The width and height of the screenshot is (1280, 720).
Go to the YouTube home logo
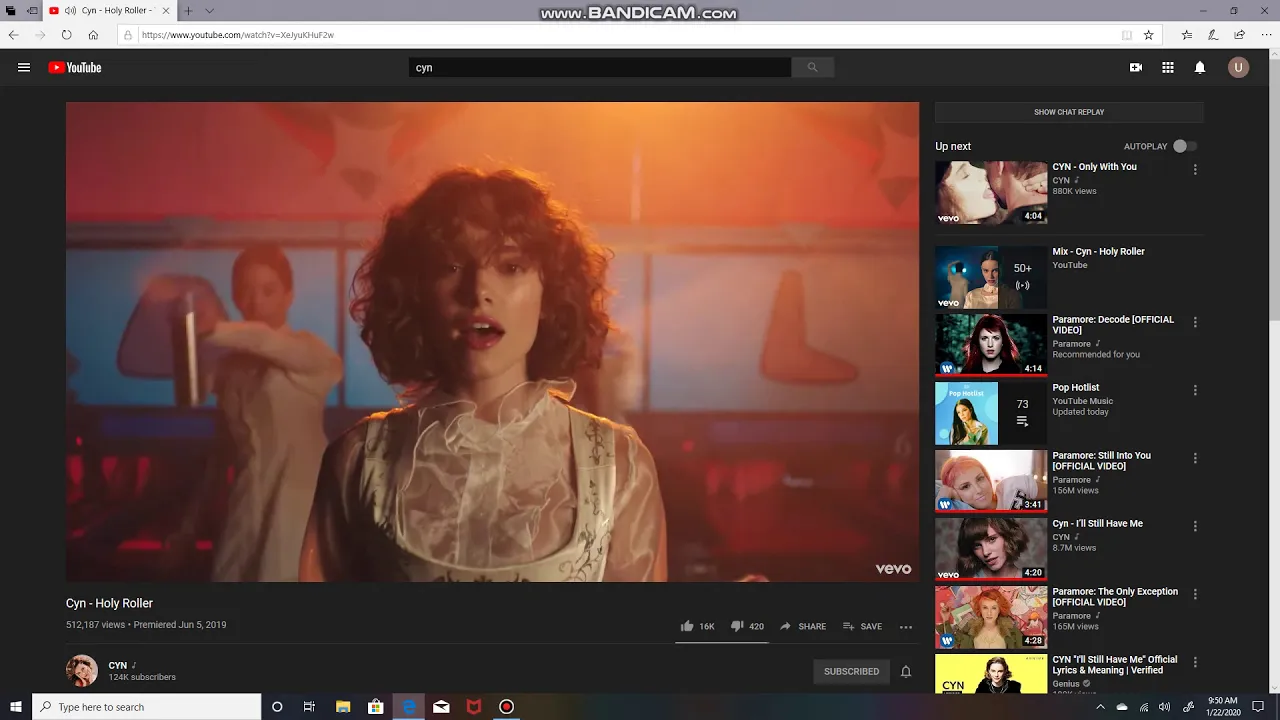(75, 68)
